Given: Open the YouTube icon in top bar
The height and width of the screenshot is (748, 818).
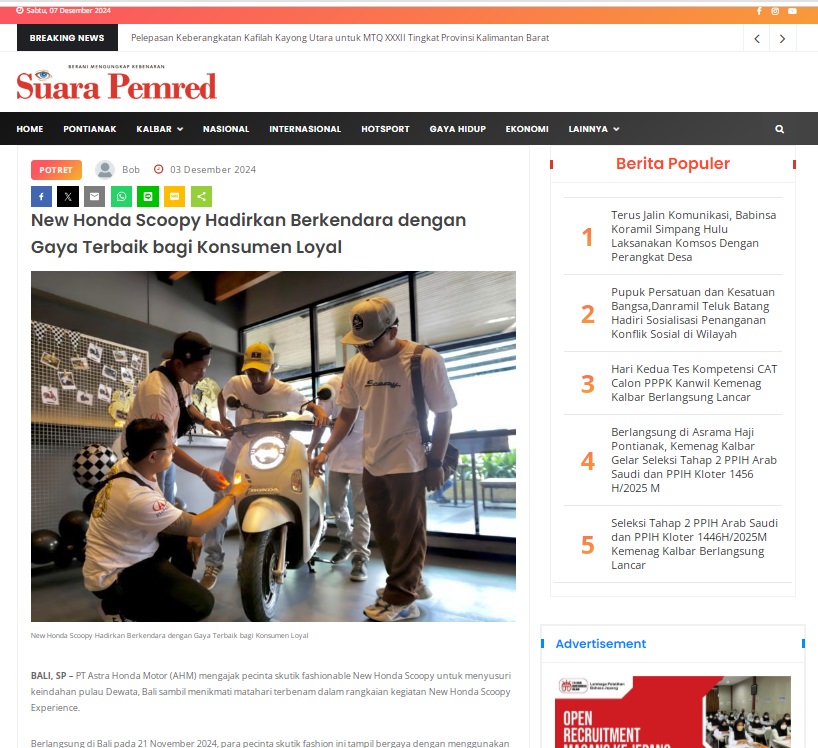Looking at the screenshot, I should [792, 11].
